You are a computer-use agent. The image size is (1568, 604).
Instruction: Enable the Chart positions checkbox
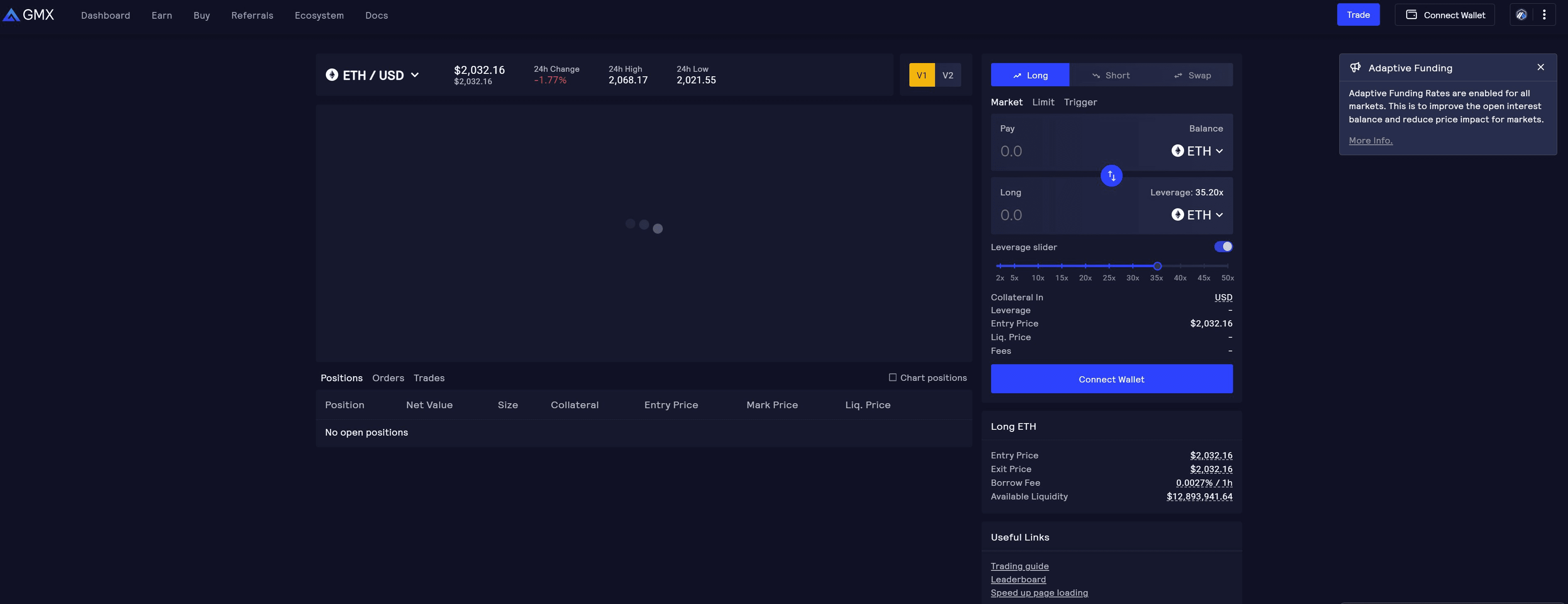click(892, 377)
